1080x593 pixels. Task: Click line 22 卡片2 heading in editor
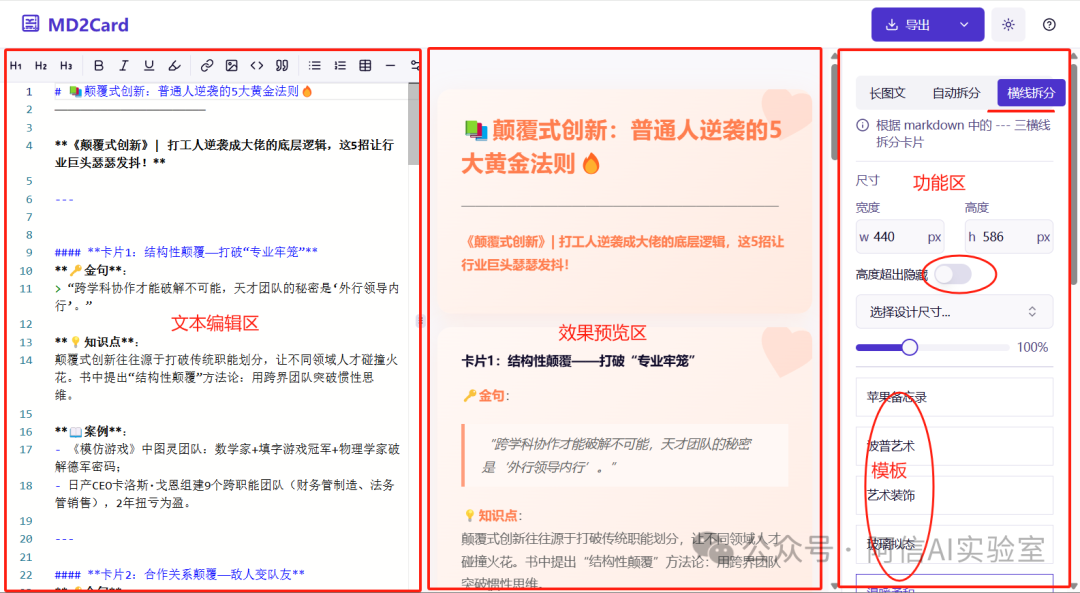[180, 574]
